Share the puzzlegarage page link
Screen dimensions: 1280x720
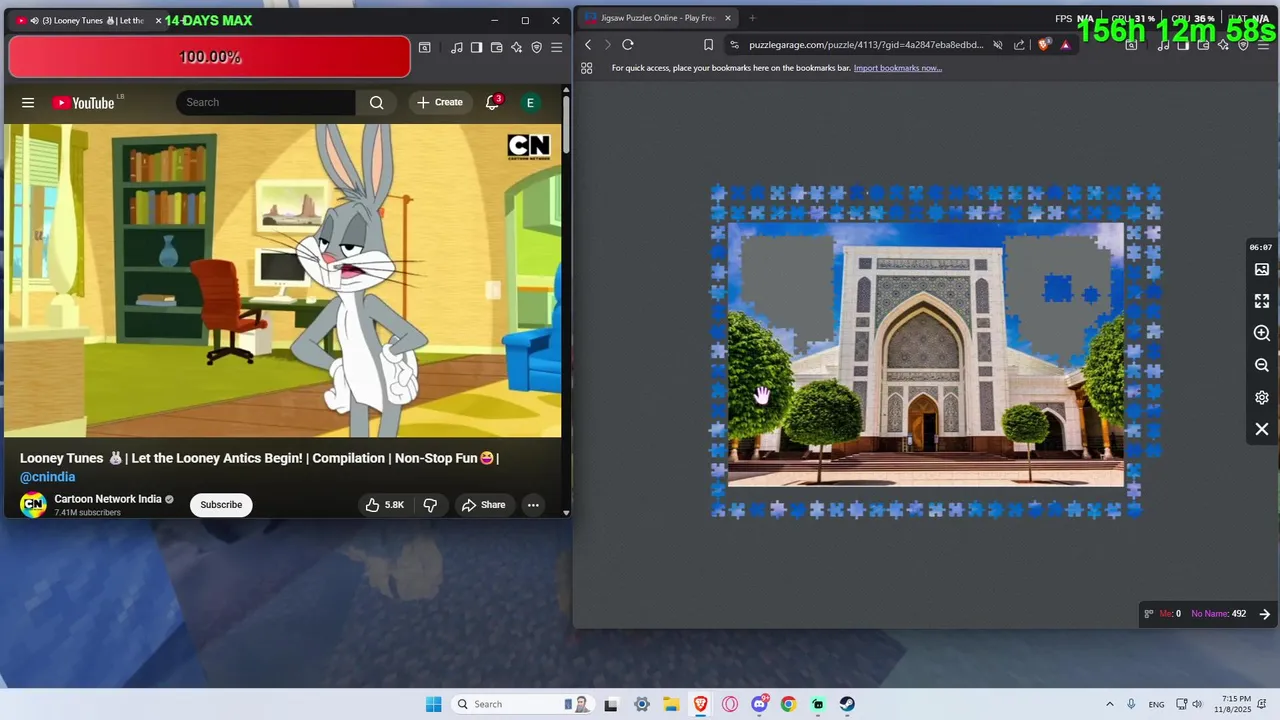pyautogui.click(x=1019, y=45)
